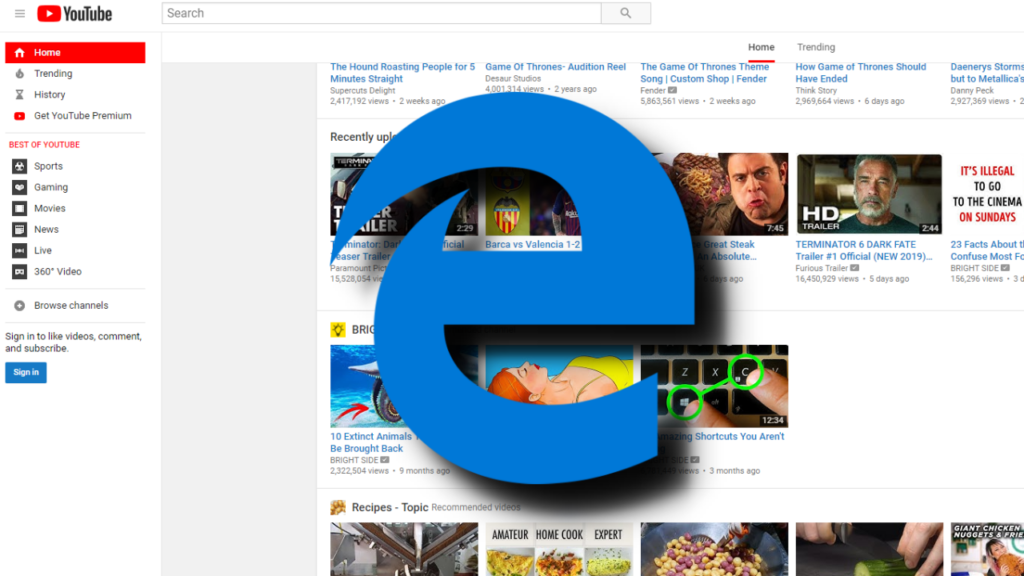Open '23 Facts About' video title
The height and width of the screenshot is (576, 1024).
987,250
